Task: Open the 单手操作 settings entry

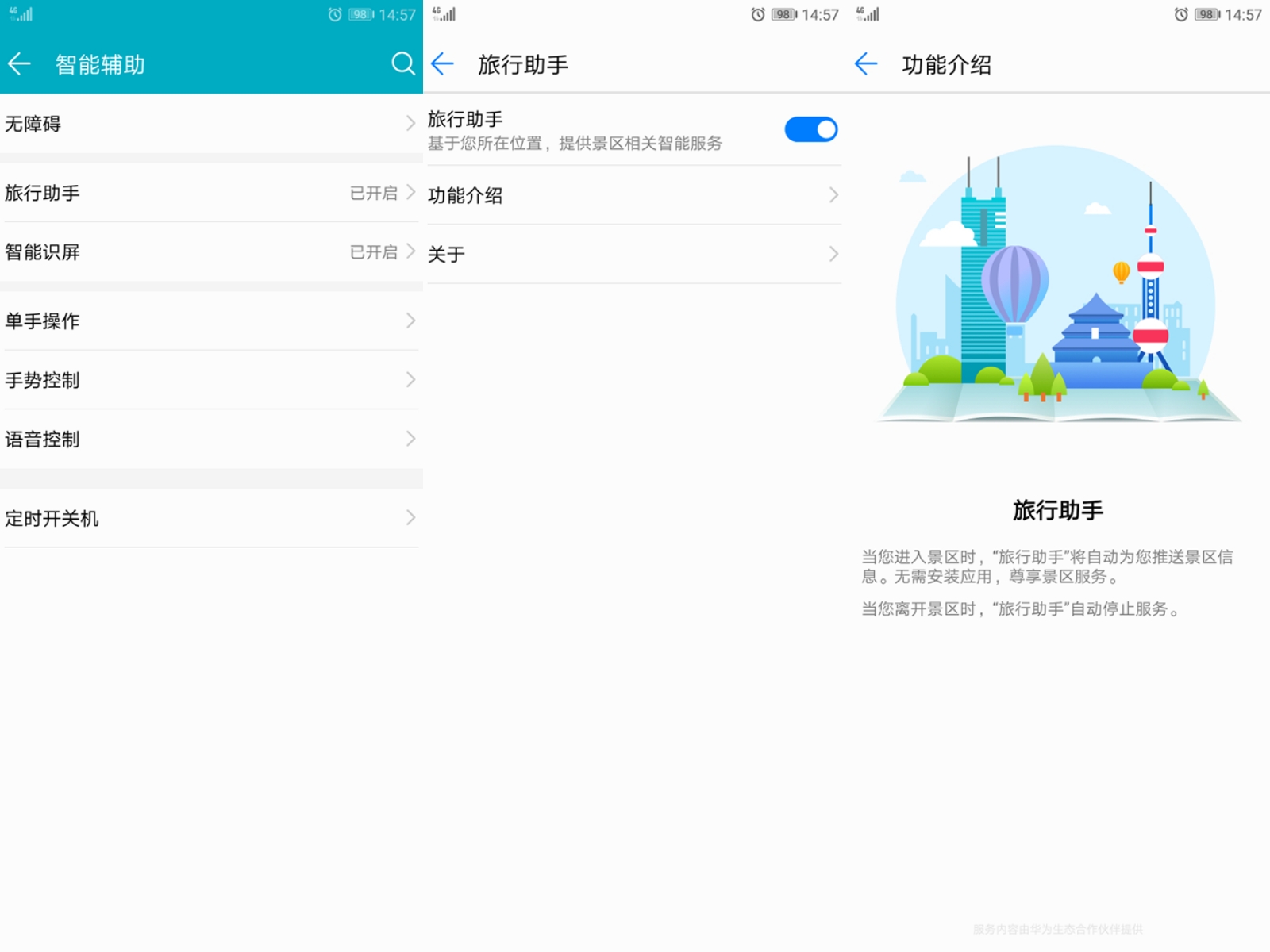Action: (x=210, y=321)
